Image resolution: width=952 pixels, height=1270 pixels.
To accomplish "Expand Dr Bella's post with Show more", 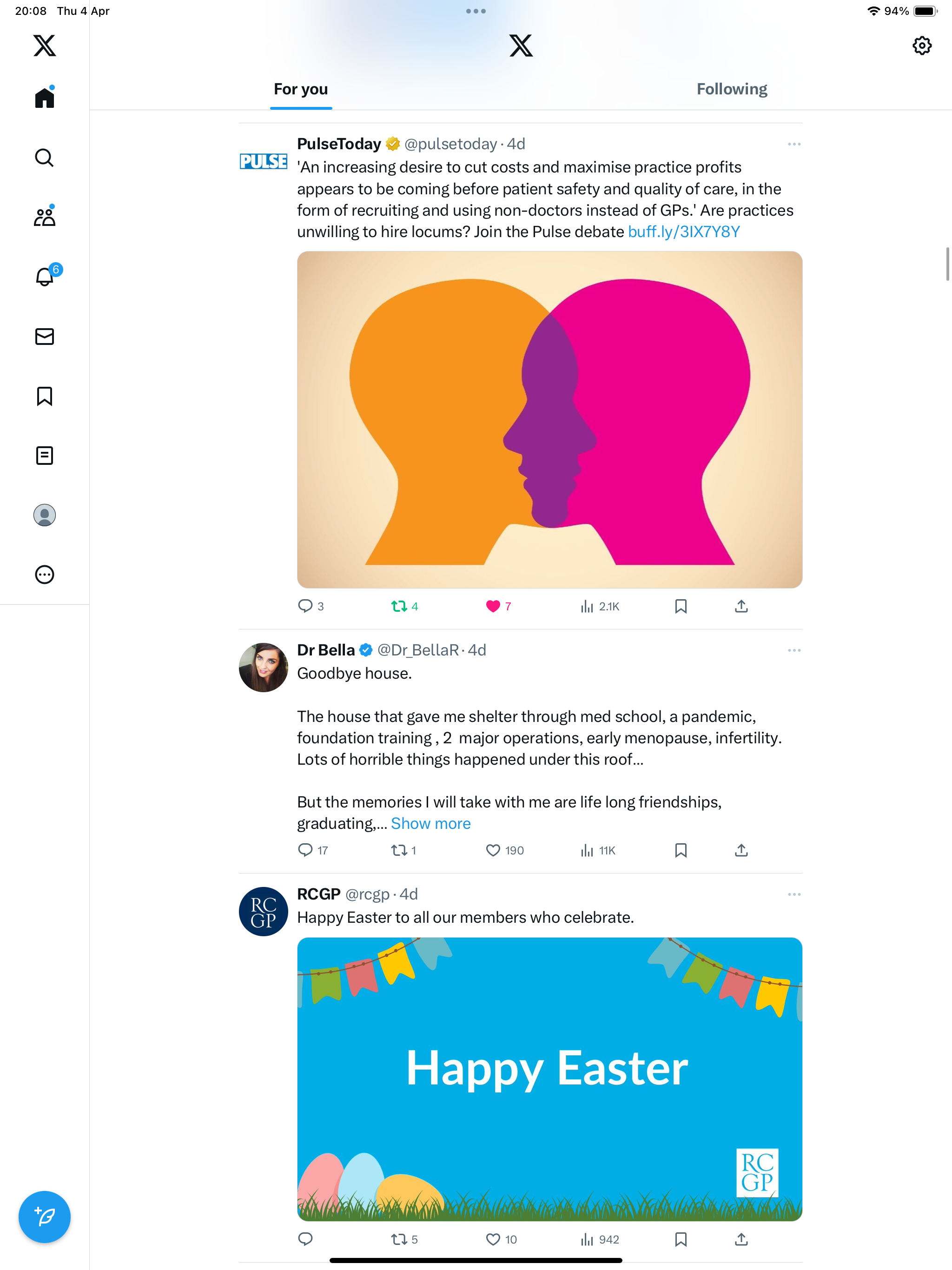I will (x=430, y=823).
